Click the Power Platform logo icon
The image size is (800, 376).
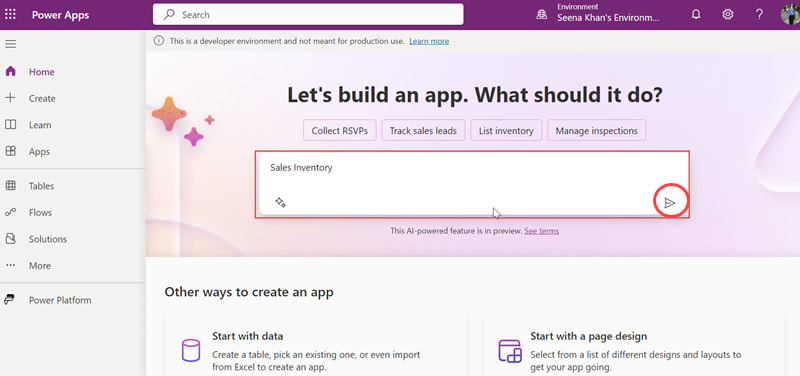[9, 300]
